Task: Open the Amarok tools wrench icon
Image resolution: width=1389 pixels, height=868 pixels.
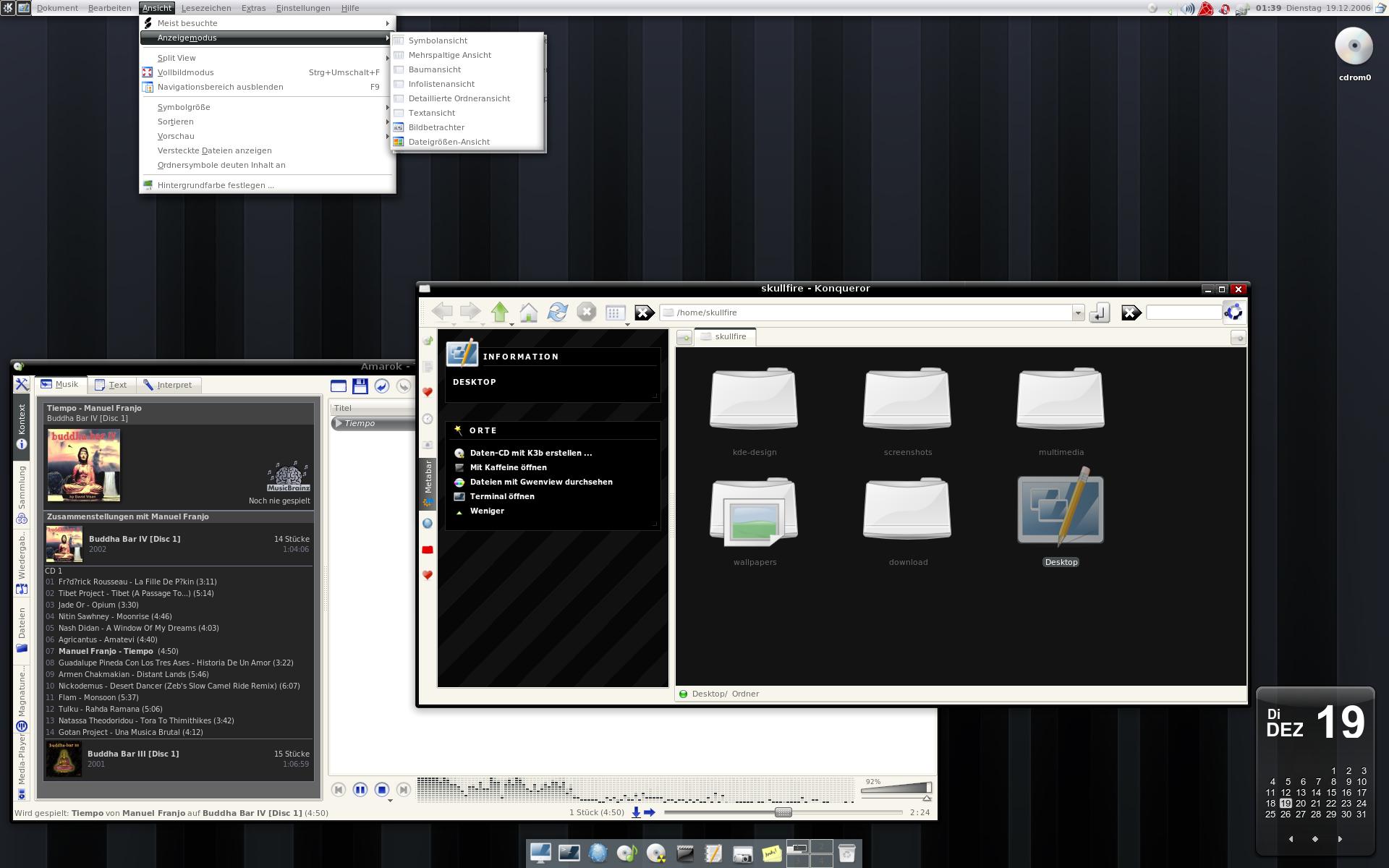Action: tap(22, 385)
